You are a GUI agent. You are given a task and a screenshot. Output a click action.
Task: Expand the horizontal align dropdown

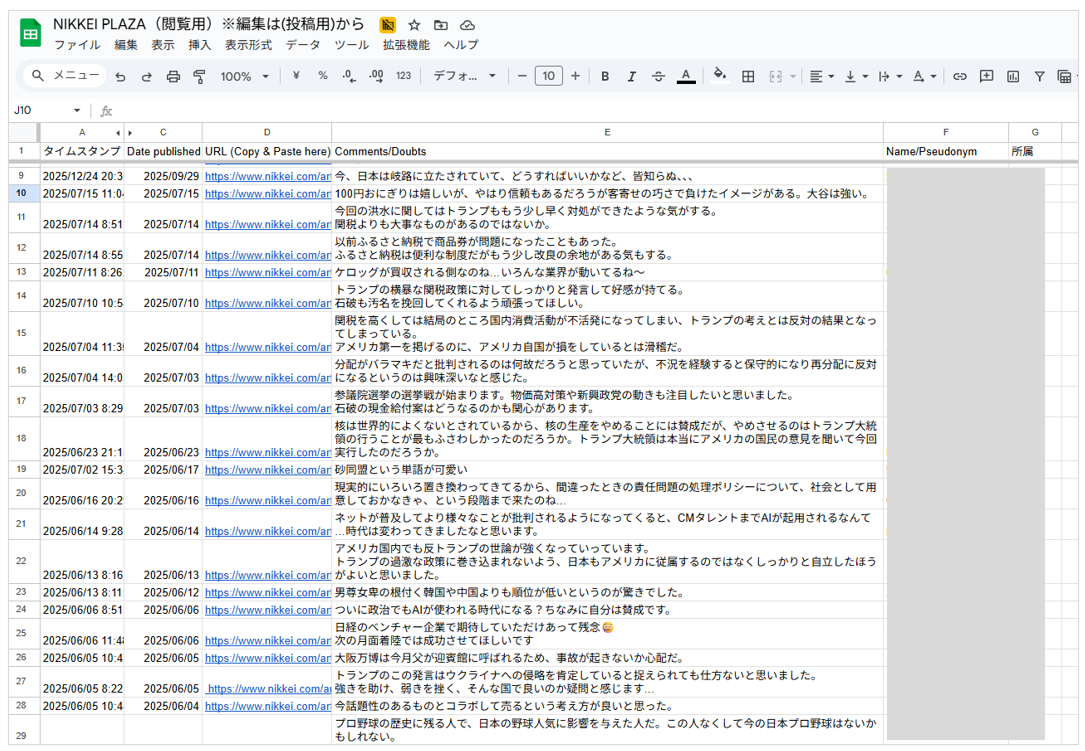tap(820, 76)
